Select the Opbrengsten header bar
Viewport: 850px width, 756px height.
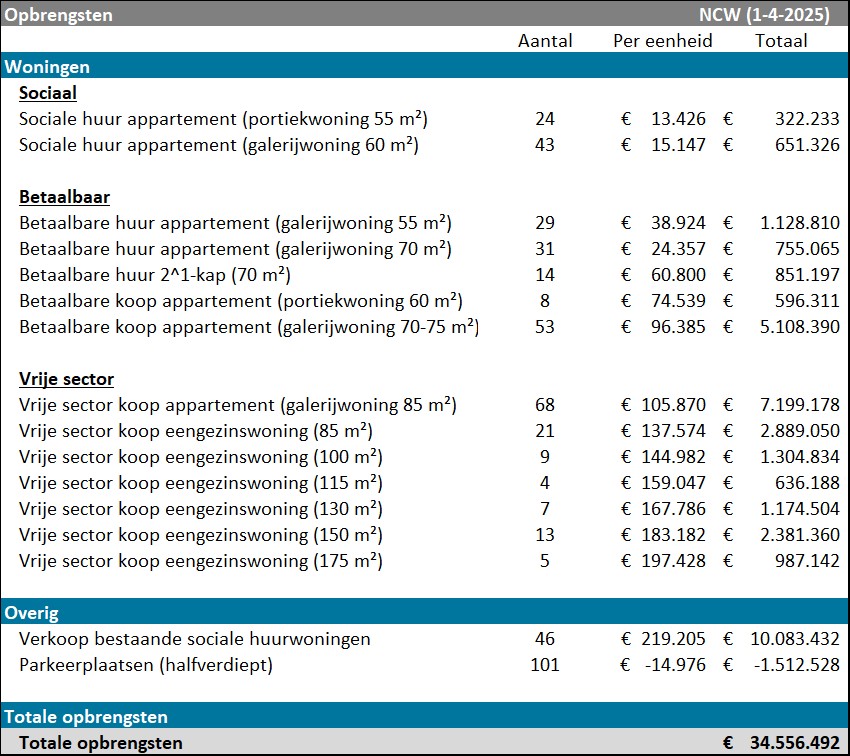tap(60, 14)
